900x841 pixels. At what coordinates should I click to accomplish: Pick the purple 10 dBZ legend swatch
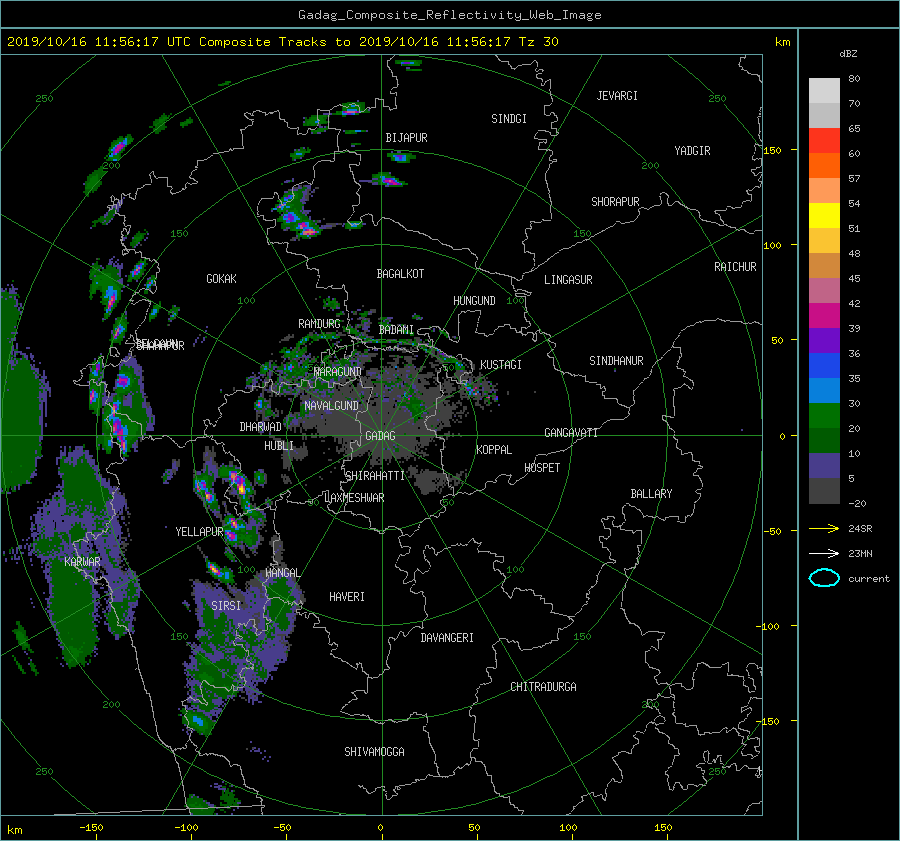(824, 466)
